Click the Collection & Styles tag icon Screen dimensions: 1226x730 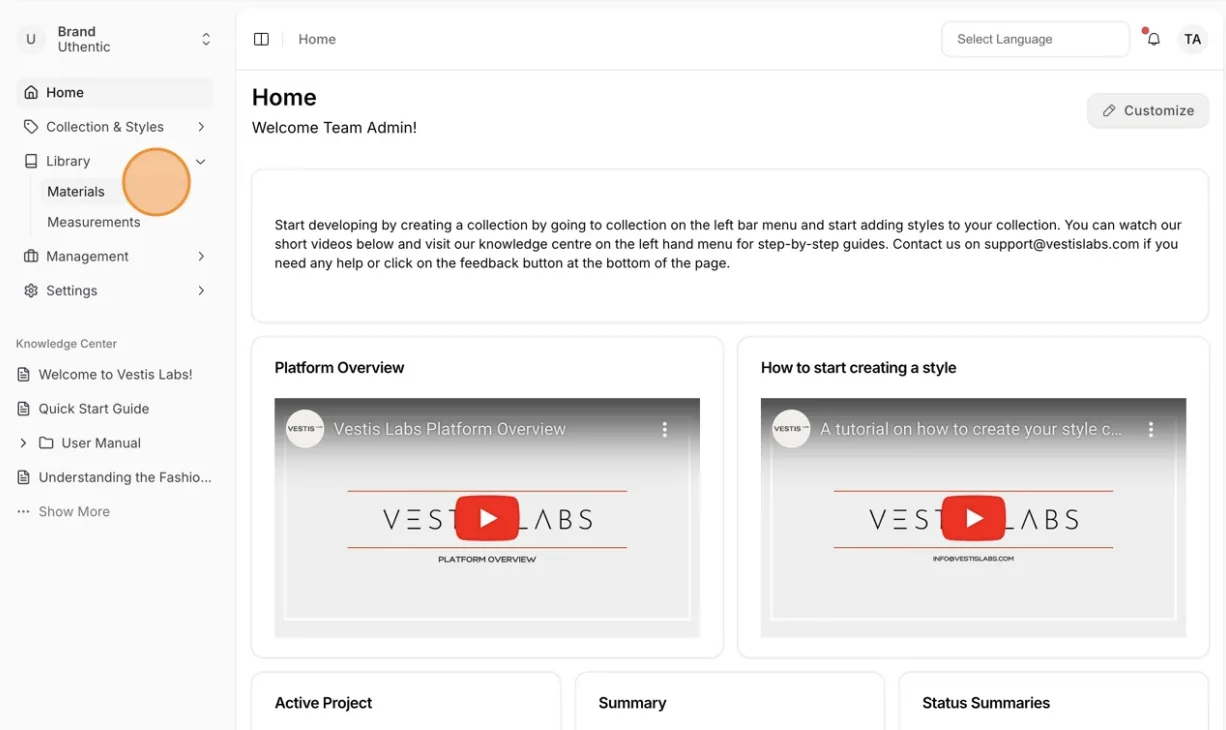[x=31, y=127]
